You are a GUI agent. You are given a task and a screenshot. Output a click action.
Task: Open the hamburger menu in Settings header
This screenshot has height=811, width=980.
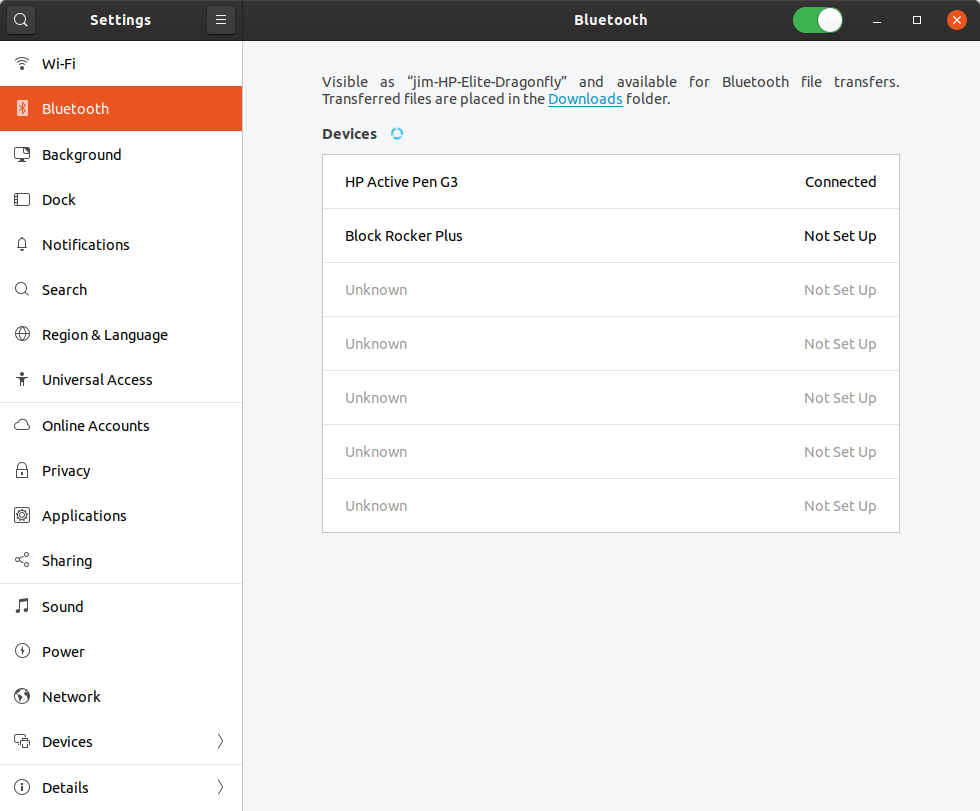(221, 20)
